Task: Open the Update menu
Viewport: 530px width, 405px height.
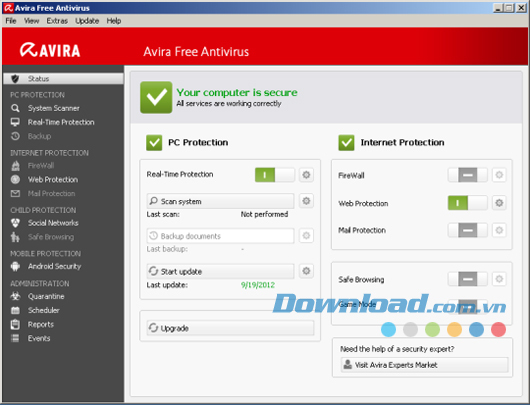Action: pyautogui.click(x=87, y=21)
